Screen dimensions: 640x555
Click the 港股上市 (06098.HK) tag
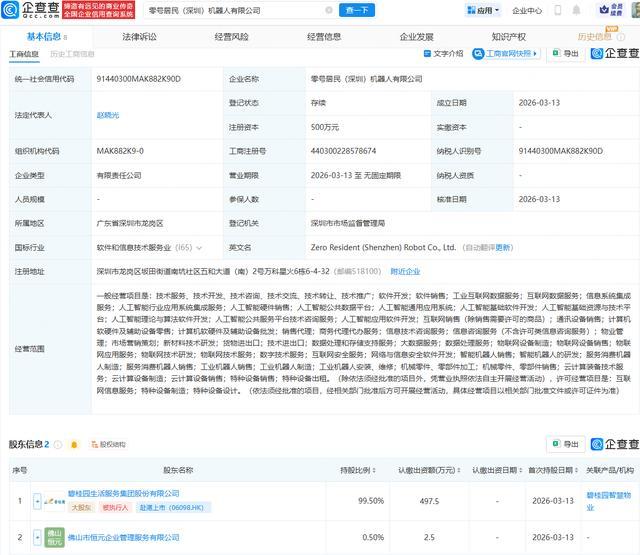(173, 508)
